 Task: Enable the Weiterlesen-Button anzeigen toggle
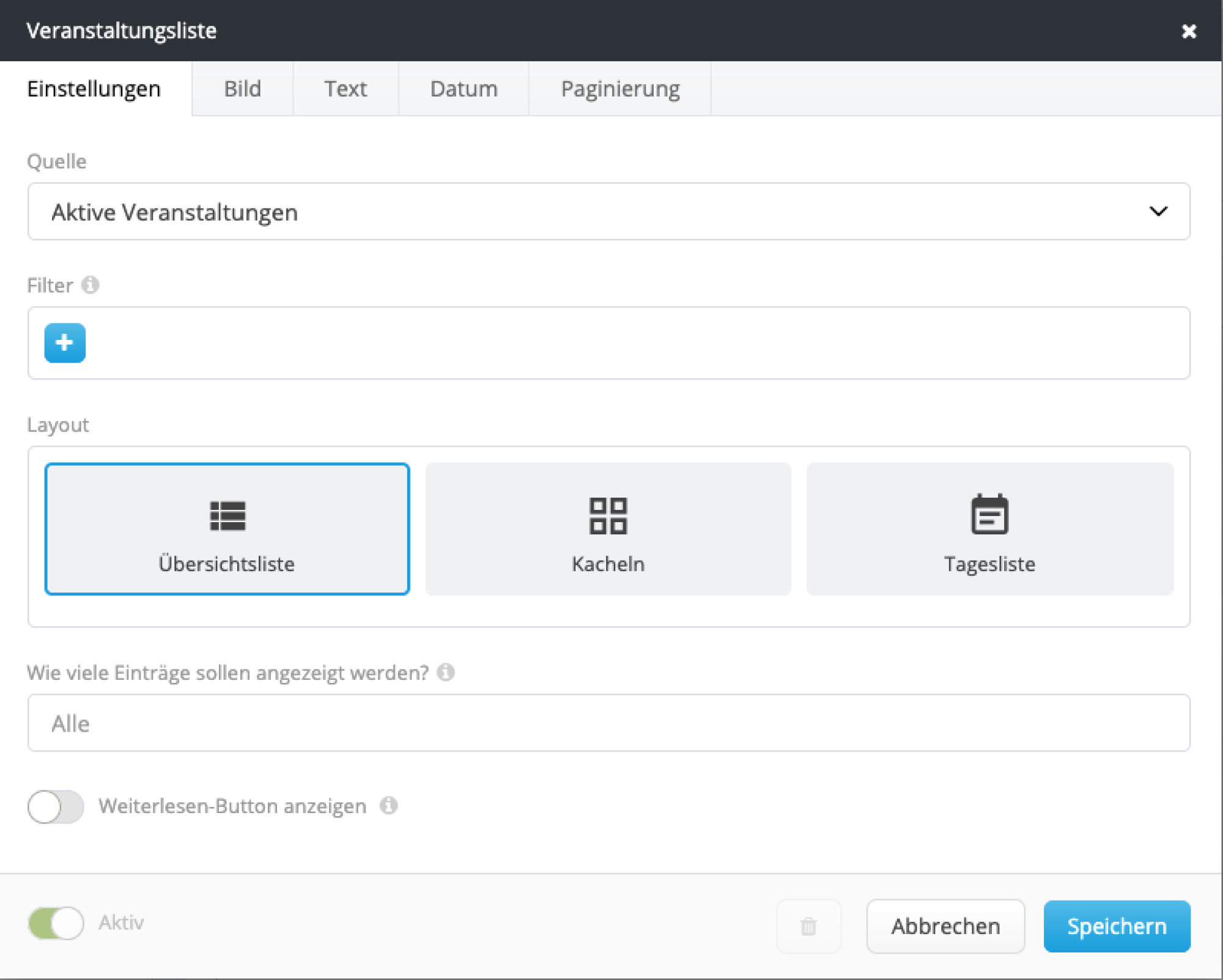tap(56, 806)
